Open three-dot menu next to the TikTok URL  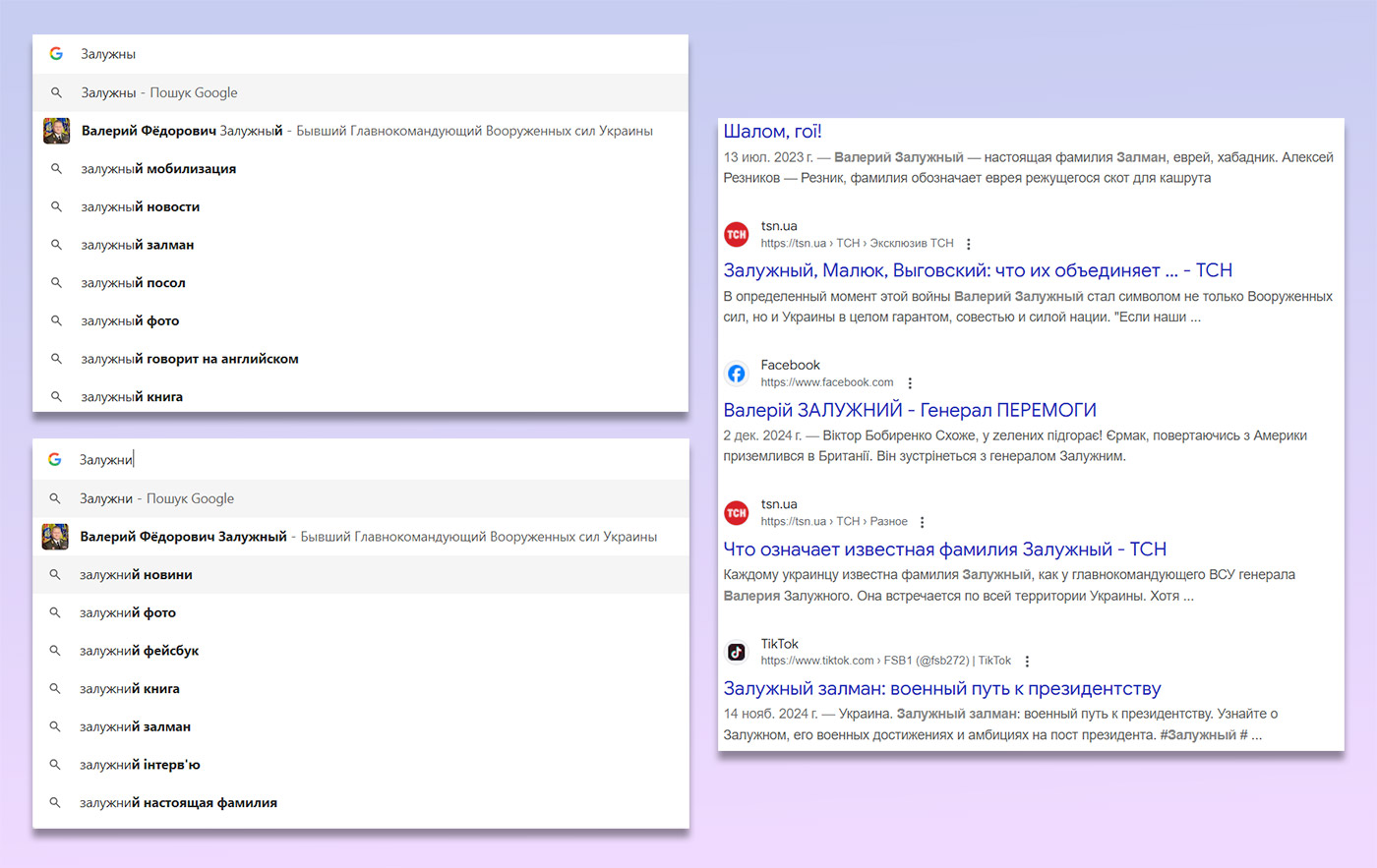[1027, 662]
